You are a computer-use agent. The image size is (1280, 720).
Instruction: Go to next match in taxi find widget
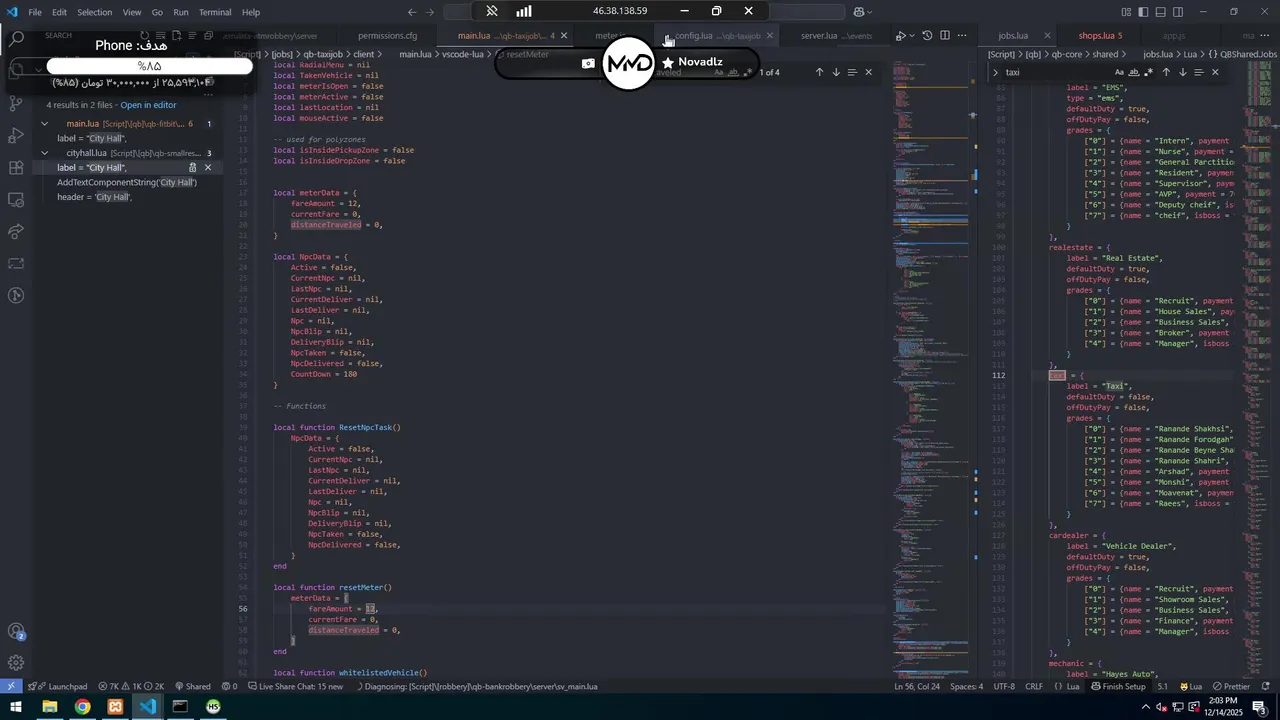[1182, 72]
